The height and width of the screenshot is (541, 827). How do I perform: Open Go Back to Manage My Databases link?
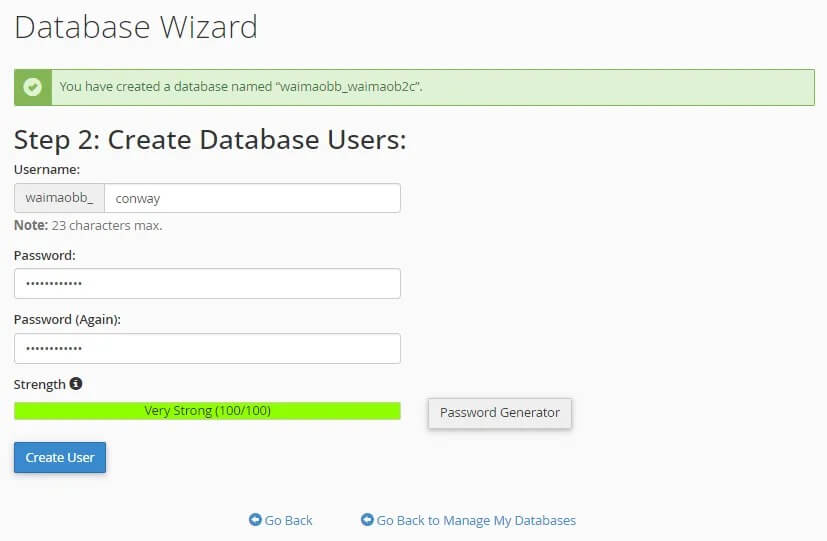pyautogui.click(x=476, y=520)
